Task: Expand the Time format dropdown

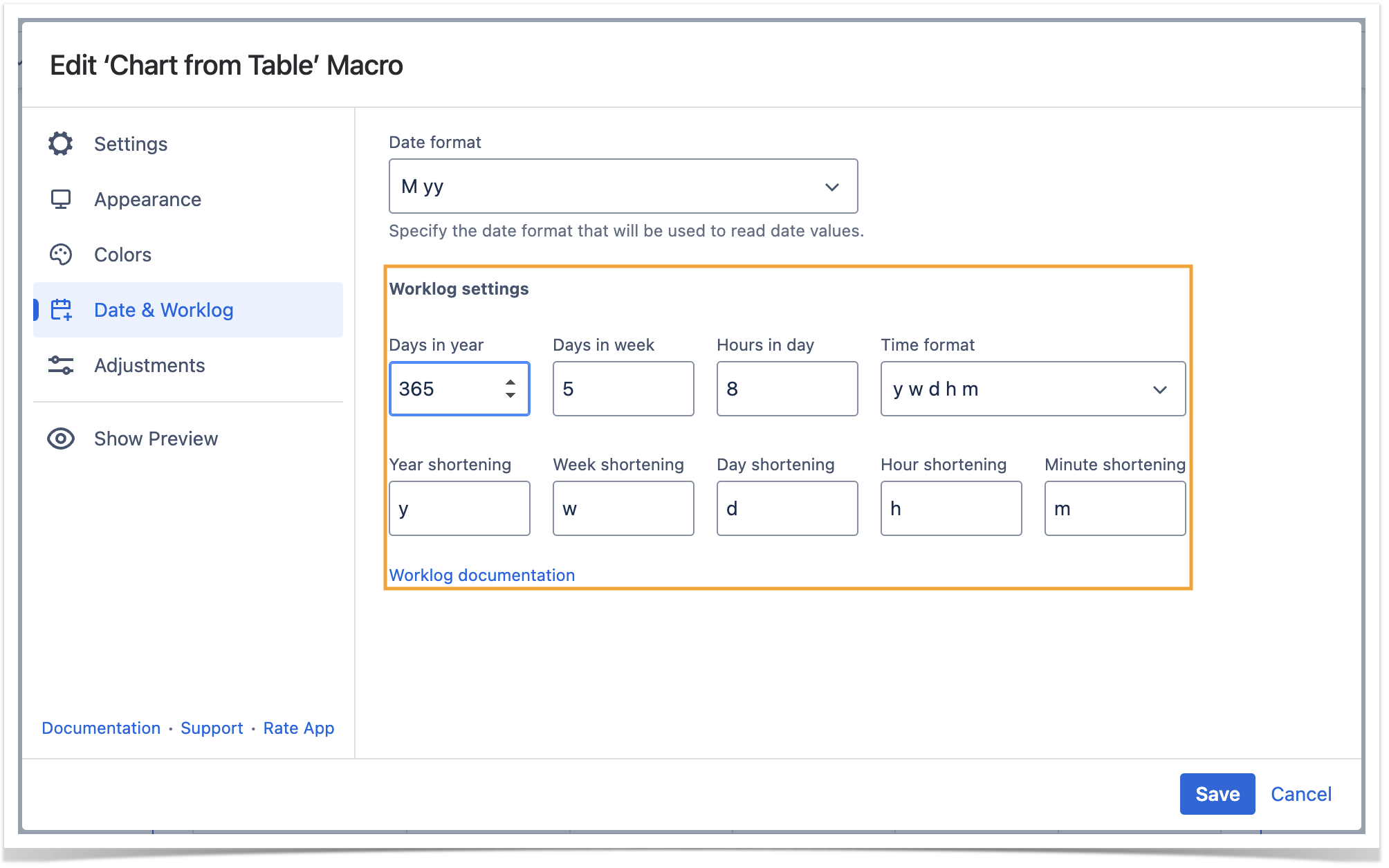Action: (x=1032, y=389)
